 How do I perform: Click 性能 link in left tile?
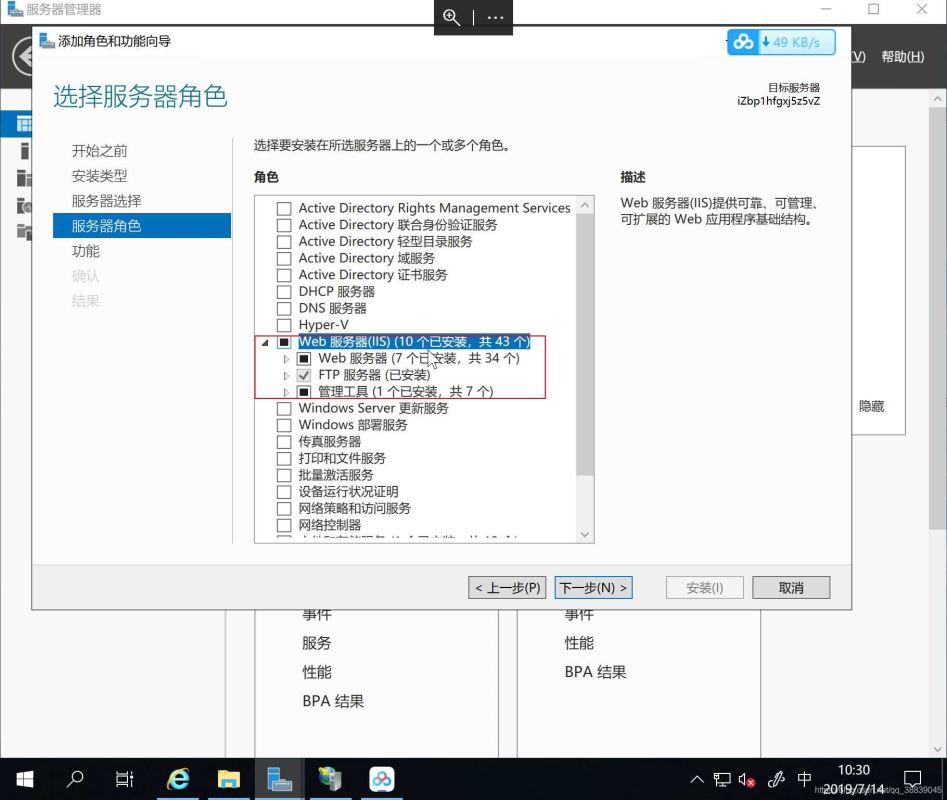coord(317,672)
